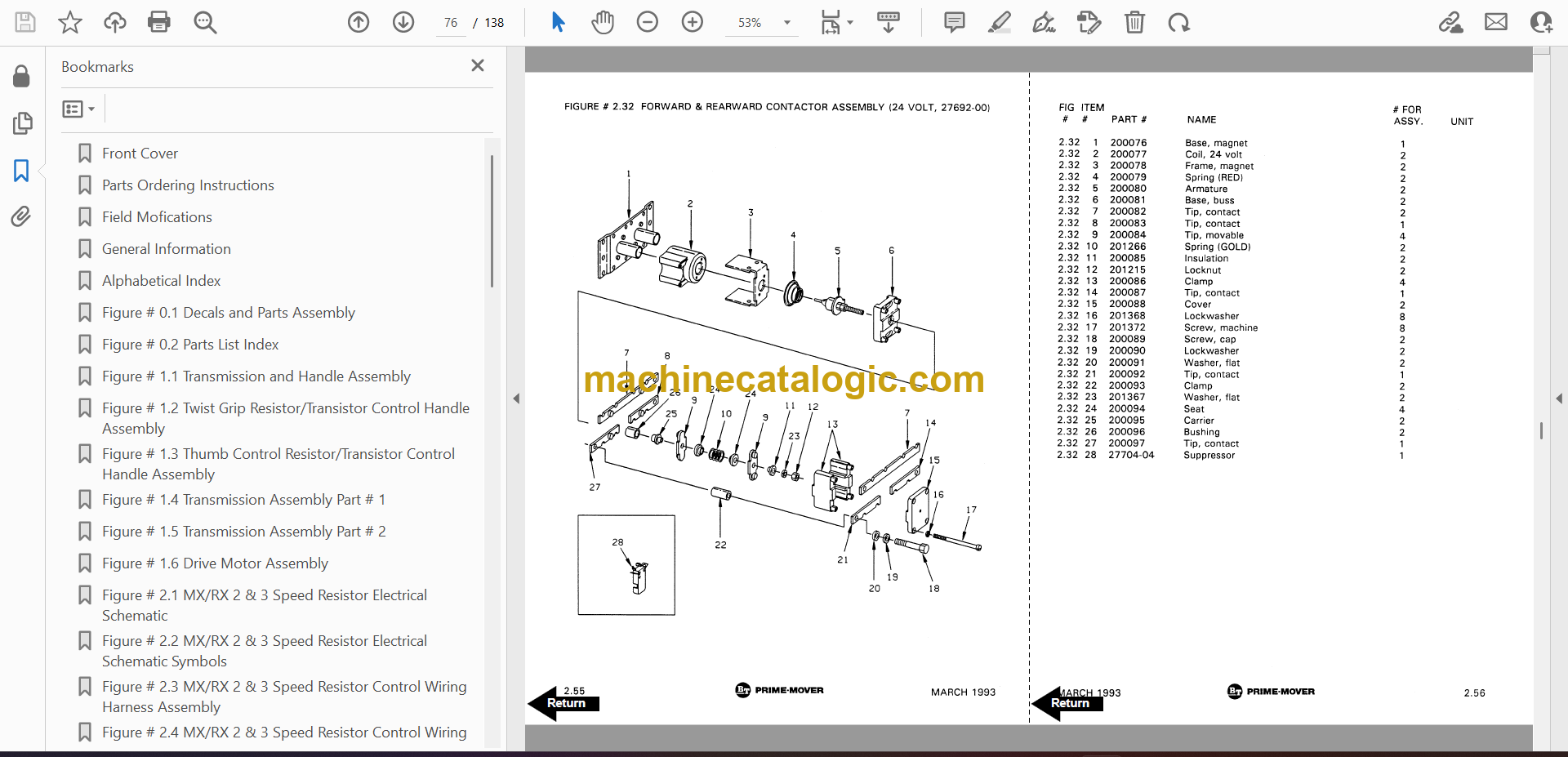Screen dimensions: 1568x757
Task: Expand the right tools pane arrow
Action: (x=1559, y=399)
